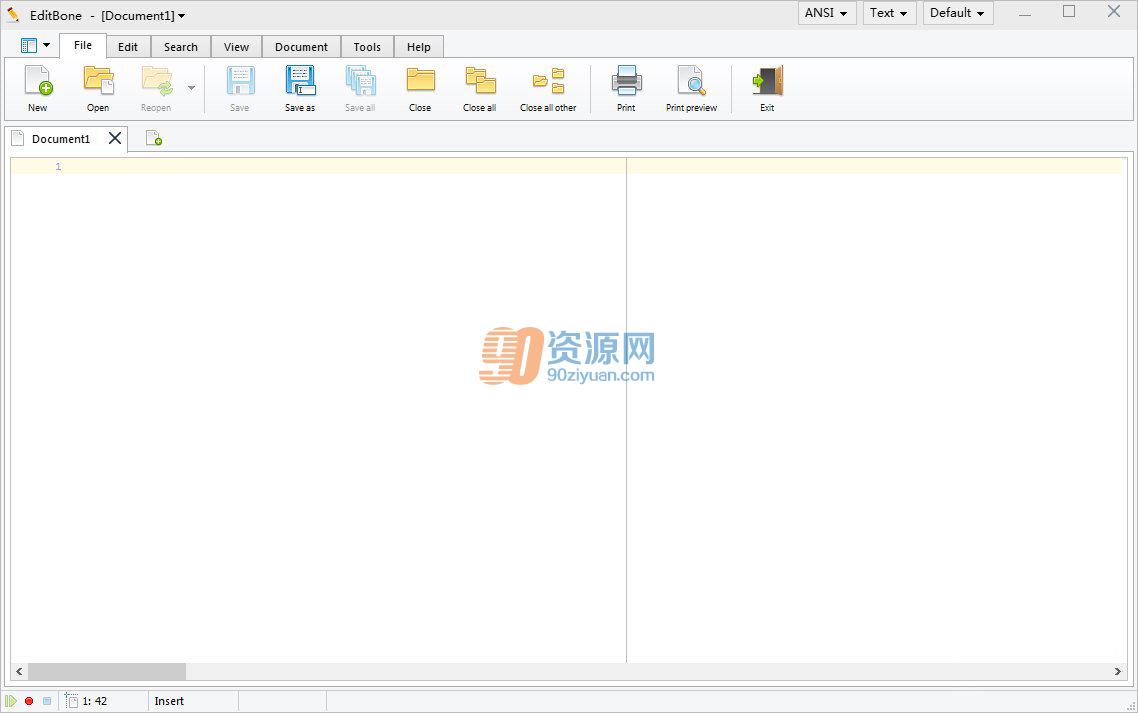Close the Document1 tab with X
The image size is (1138, 713).
point(115,138)
